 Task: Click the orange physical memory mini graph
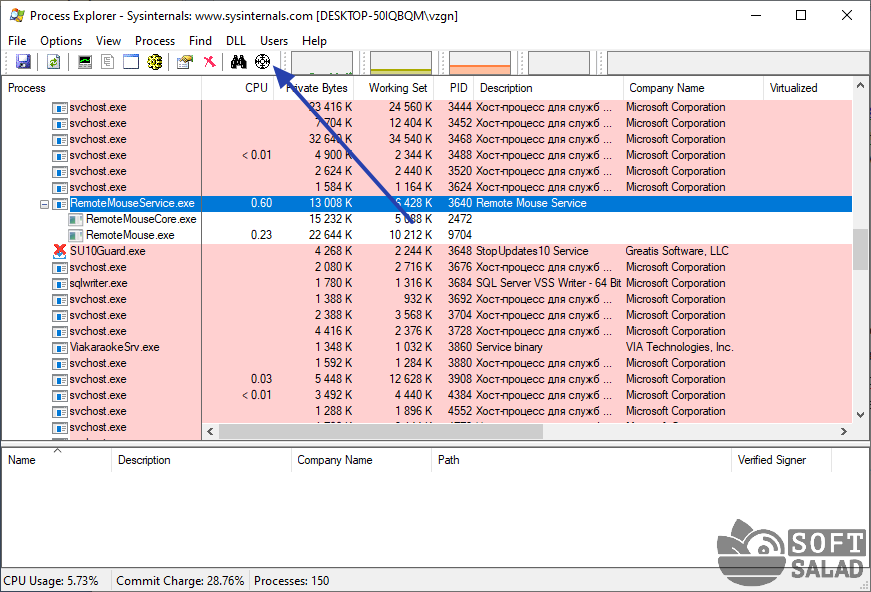tap(480, 63)
